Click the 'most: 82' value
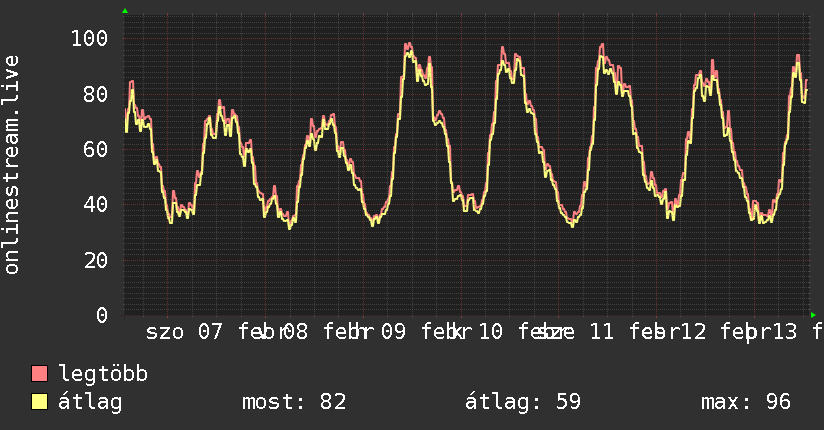This screenshot has width=824, height=430. (x=294, y=402)
